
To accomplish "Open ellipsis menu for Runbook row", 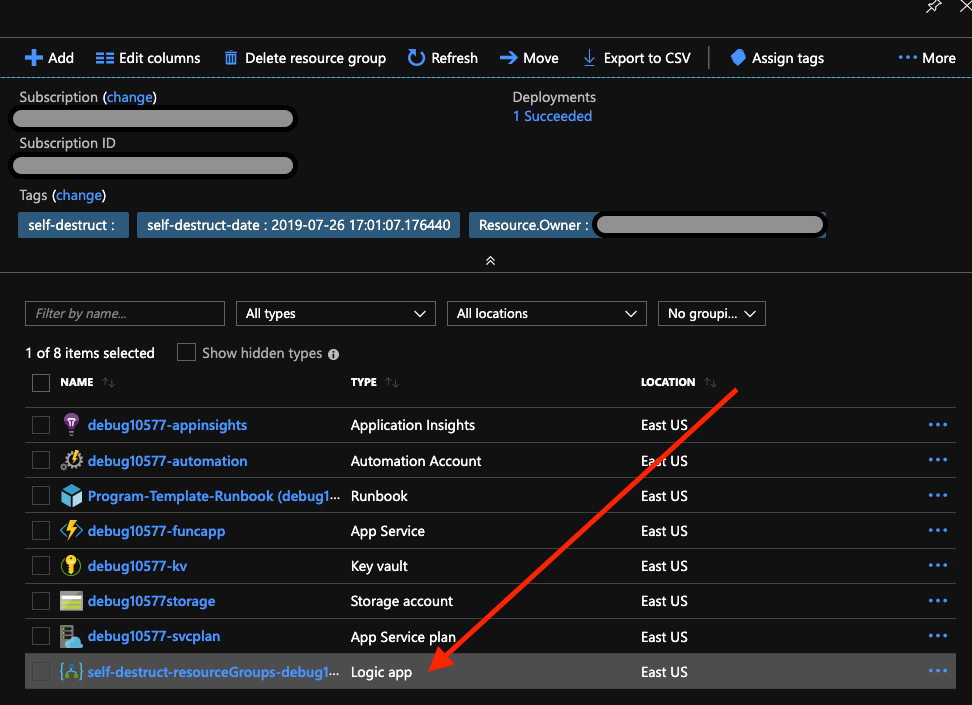I will point(938,495).
